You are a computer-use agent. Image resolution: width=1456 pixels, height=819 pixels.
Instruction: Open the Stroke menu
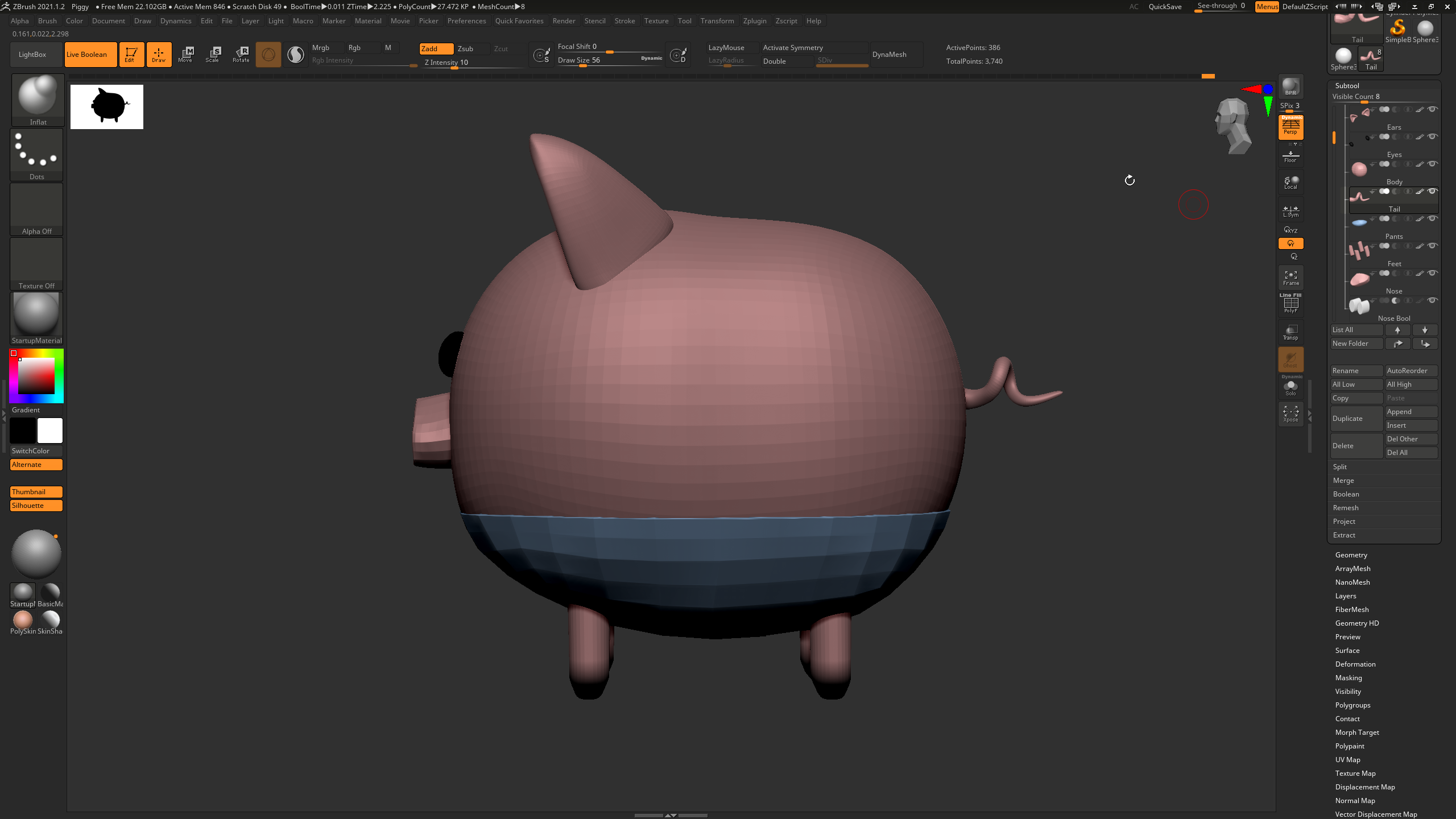(624, 21)
